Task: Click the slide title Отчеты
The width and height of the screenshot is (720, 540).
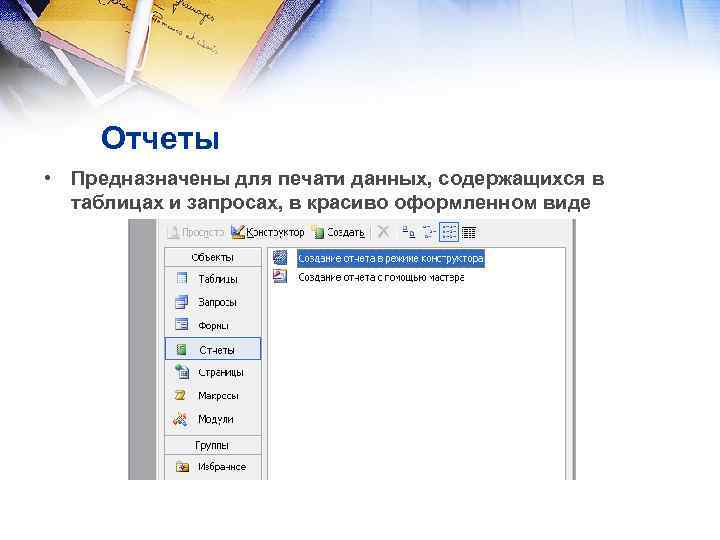Action: [160, 138]
